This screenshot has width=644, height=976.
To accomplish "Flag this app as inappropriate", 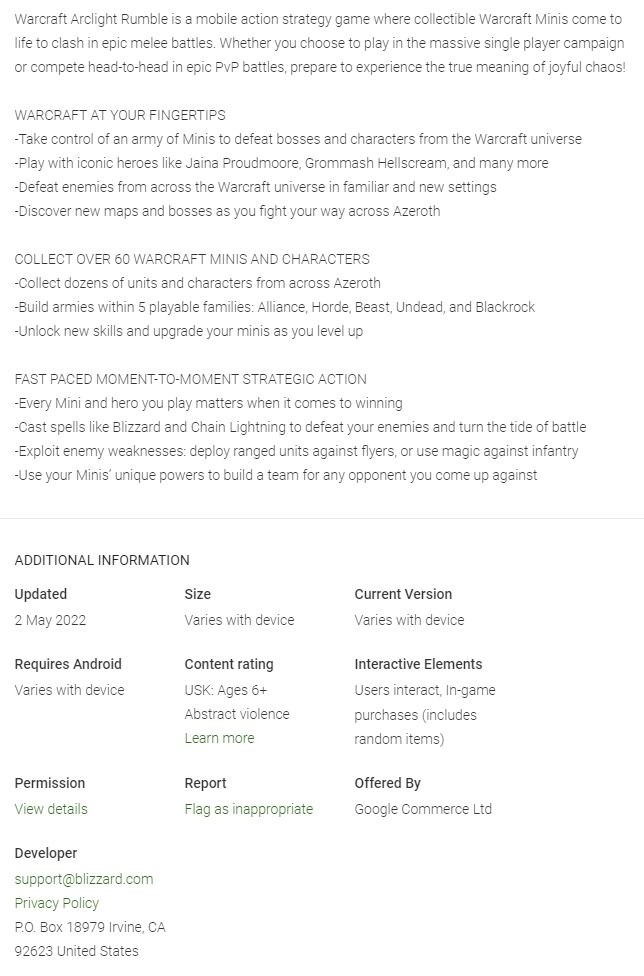I will 248,809.
